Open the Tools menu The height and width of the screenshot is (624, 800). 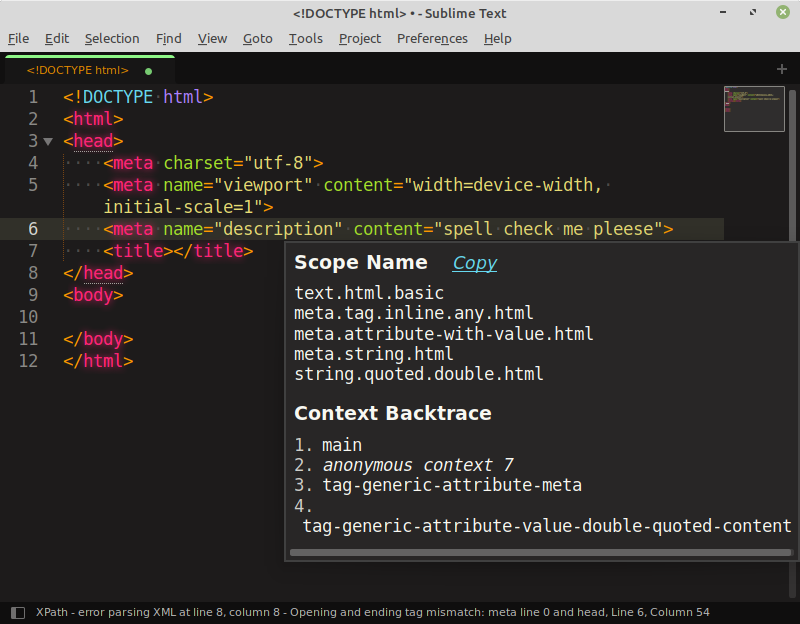click(x=306, y=39)
